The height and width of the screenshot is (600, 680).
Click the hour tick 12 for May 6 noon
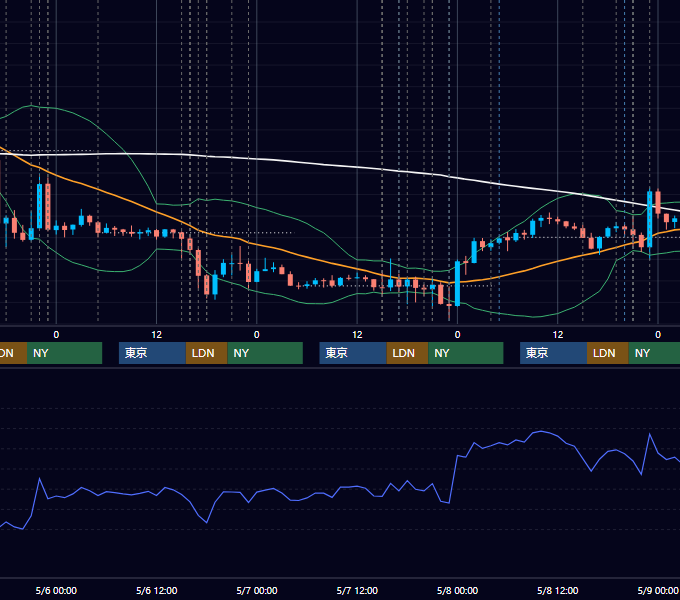(x=157, y=335)
